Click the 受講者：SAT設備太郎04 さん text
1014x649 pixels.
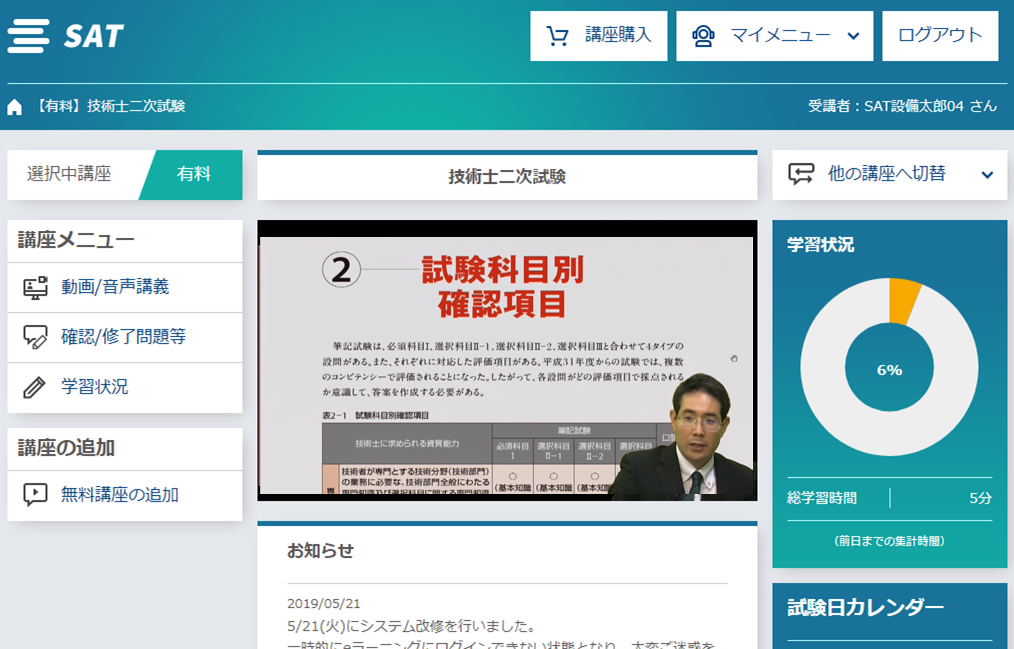click(x=902, y=106)
